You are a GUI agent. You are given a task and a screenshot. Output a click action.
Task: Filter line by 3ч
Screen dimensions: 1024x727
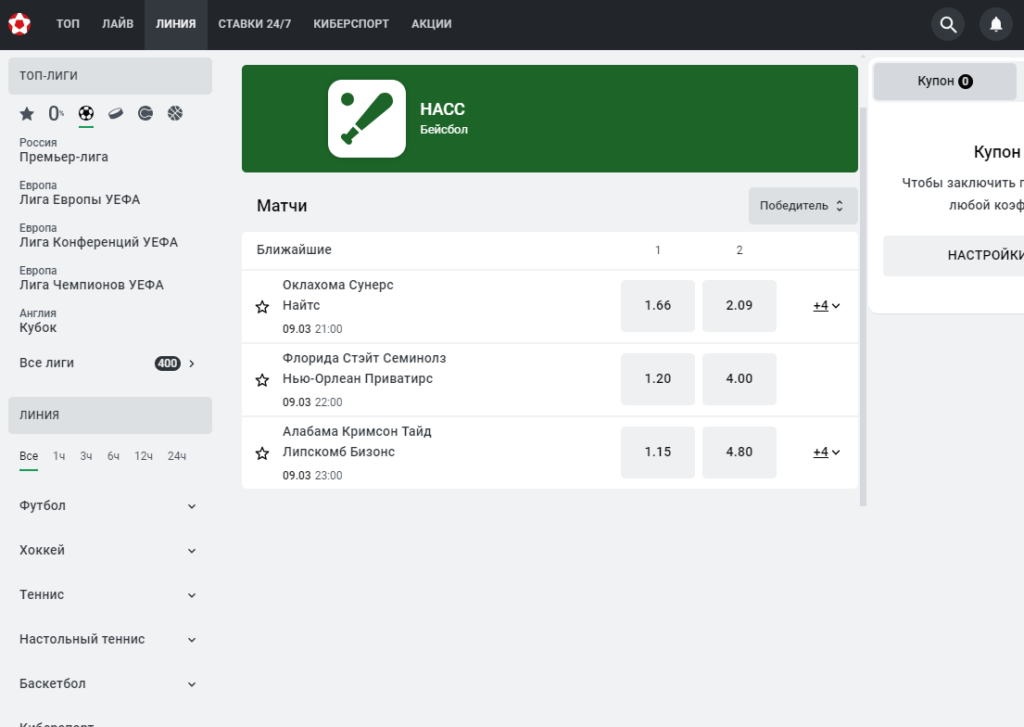pyautogui.click(x=86, y=456)
